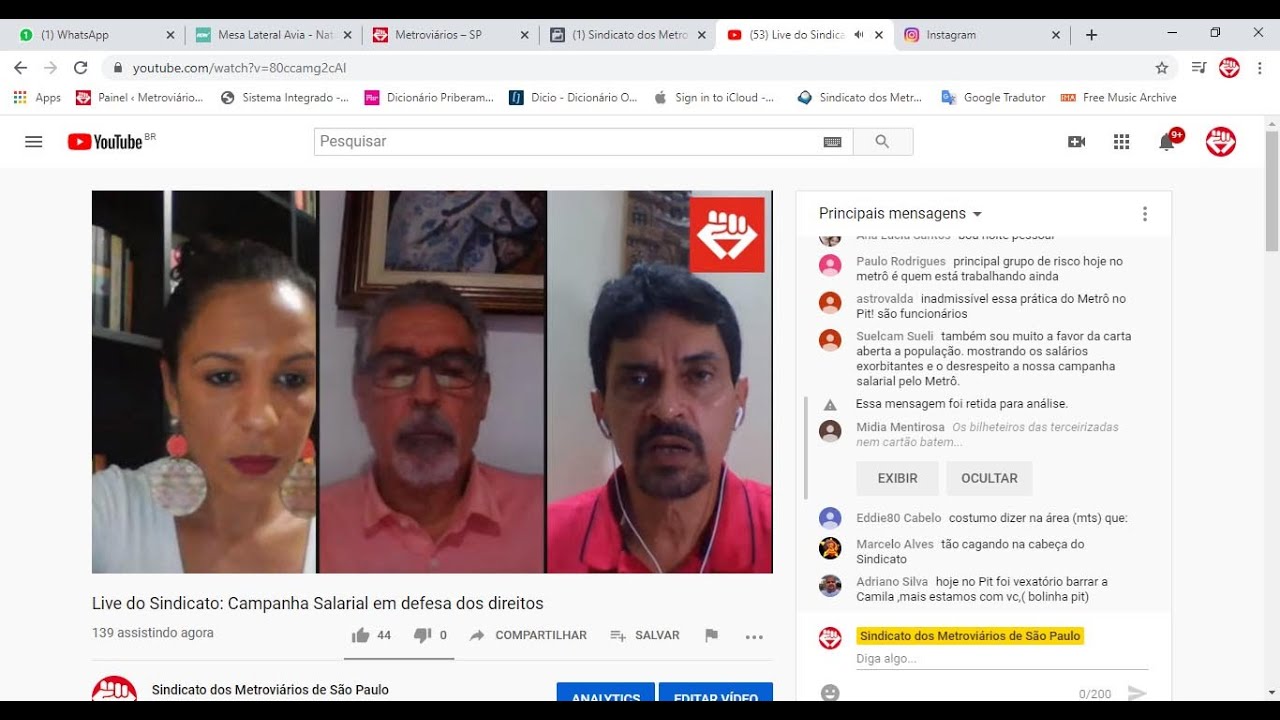This screenshot has width=1280, height=720.
Task: Open the create video camera icon
Action: [x=1076, y=142]
